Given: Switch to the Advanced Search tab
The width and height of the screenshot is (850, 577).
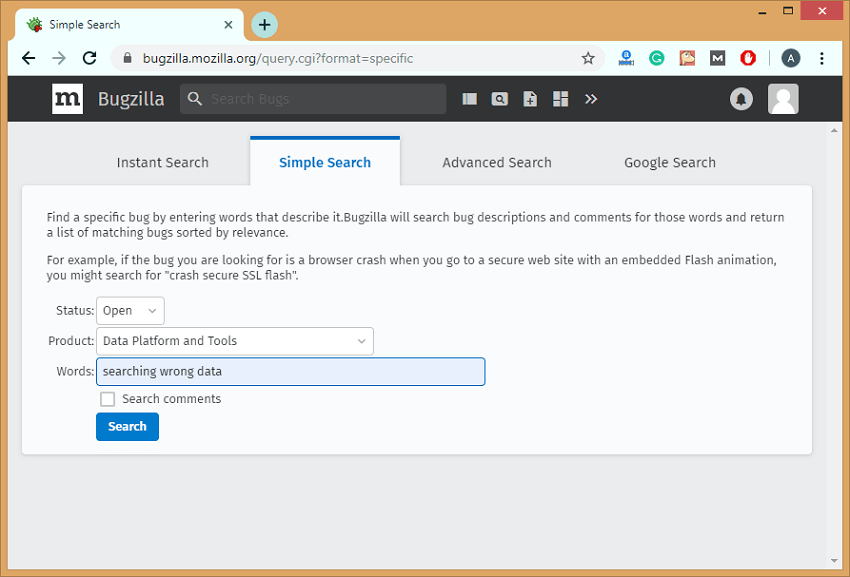Looking at the screenshot, I should [497, 163].
